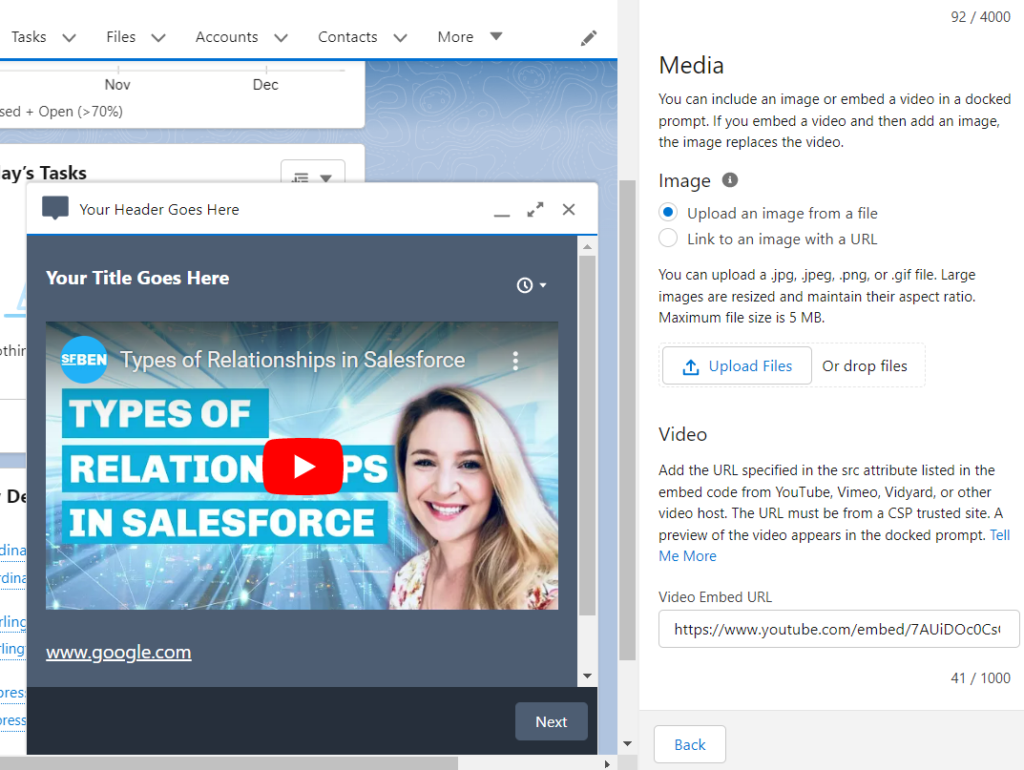Select Link to an image with a URL
The width and height of the screenshot is (1024, 770).
tap(668, 239)
